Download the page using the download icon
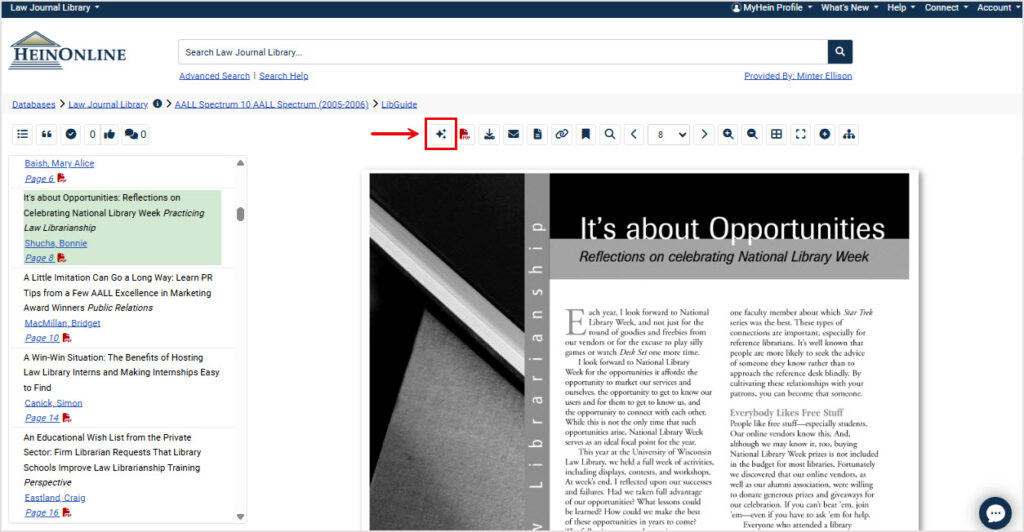 (x=489, y=134)
